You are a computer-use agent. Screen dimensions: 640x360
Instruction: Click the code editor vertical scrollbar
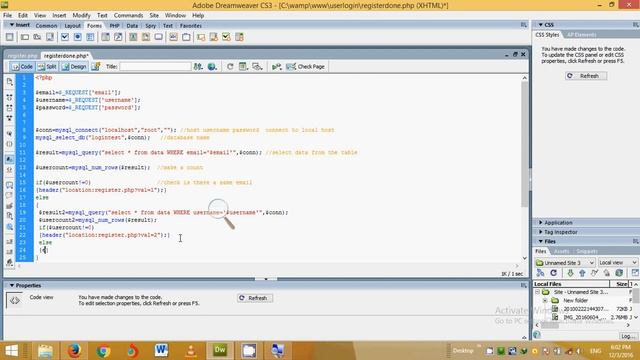524,168
